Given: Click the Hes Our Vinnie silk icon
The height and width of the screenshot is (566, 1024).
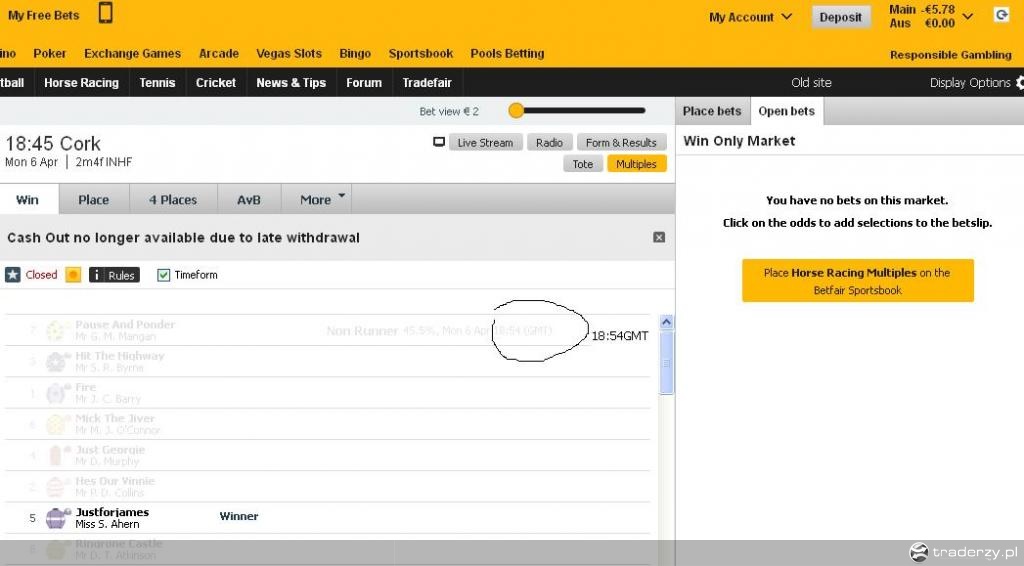Looking at the screenshot, I should pos(57,486).
